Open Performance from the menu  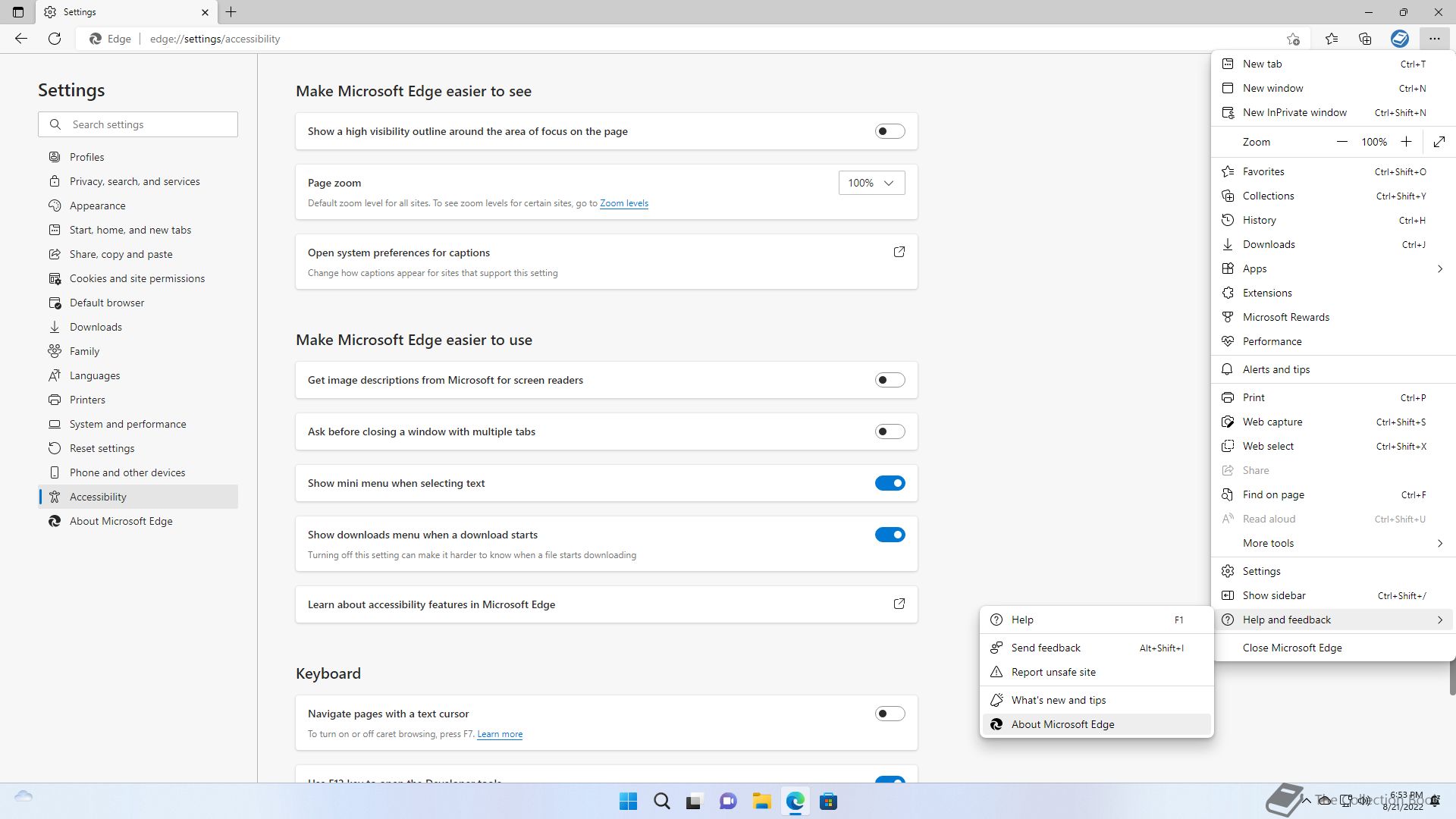pyautogui.click(x=1332, y=341)
